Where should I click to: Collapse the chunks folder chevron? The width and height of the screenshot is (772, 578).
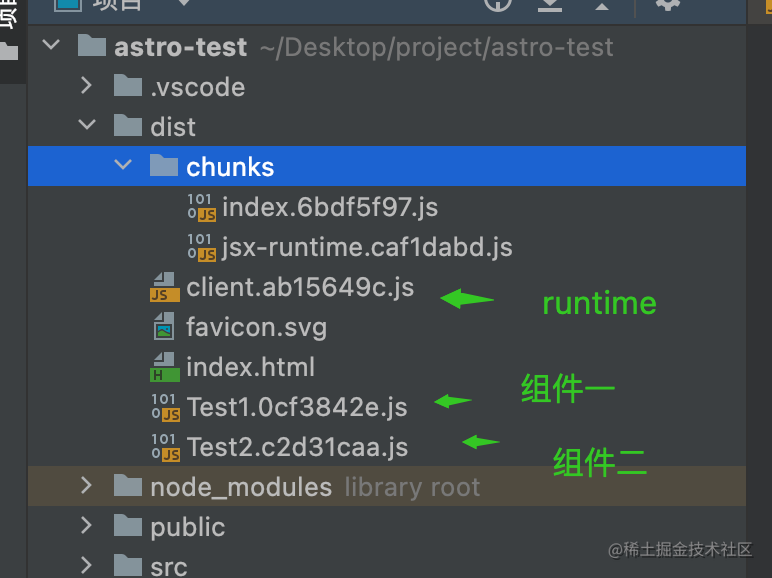(x=123, y=164)
